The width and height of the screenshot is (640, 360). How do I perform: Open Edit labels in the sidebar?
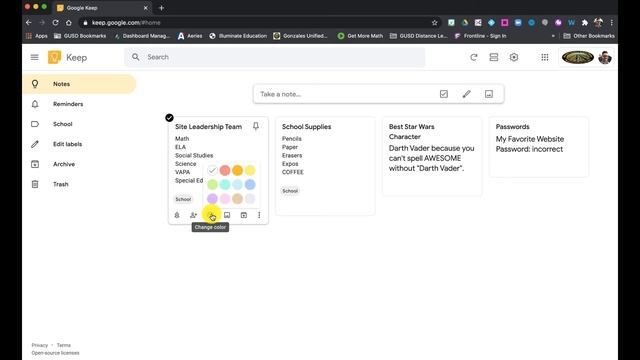(79, 144)
